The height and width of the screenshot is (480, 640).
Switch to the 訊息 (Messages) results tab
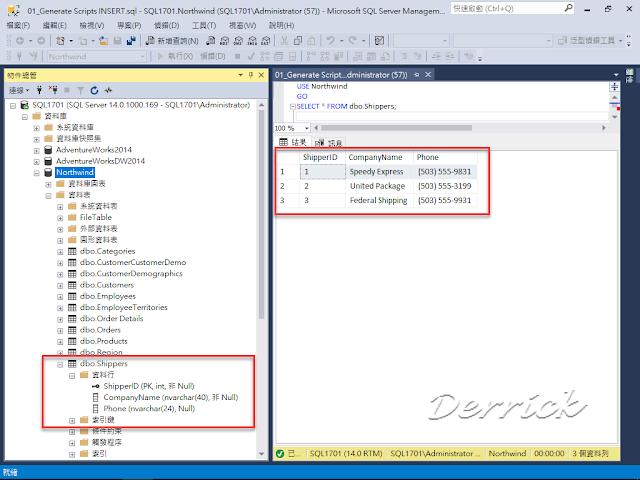point(329,142)
